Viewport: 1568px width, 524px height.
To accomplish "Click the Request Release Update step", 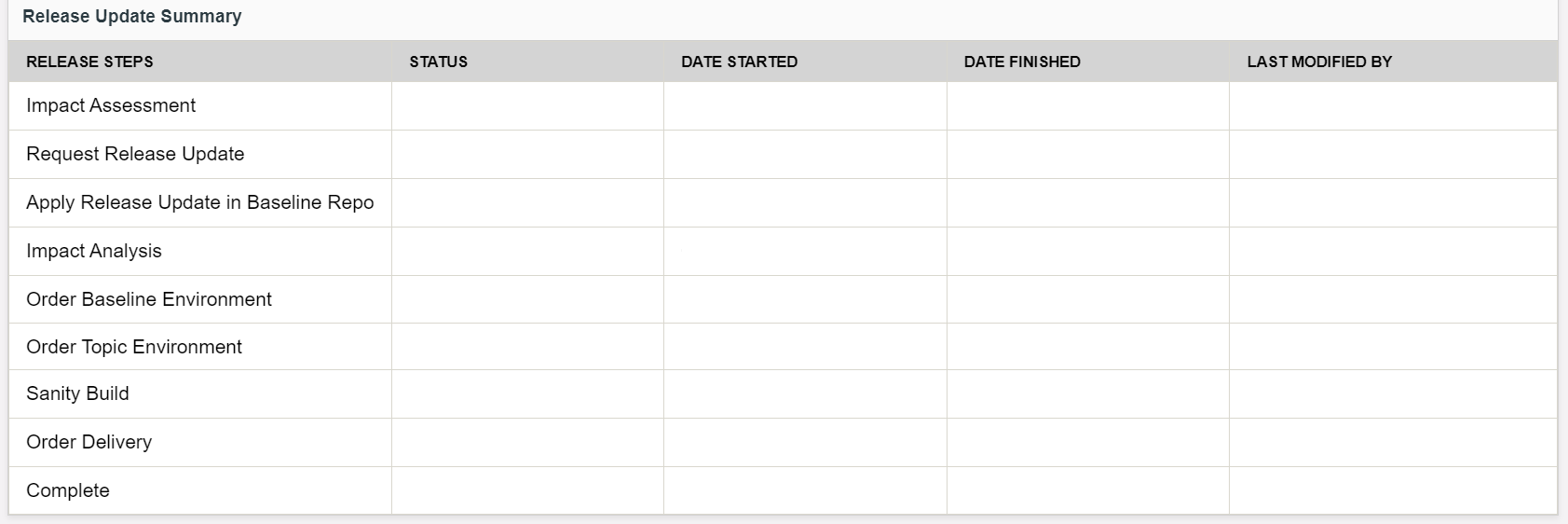I will tap(135, 154).
